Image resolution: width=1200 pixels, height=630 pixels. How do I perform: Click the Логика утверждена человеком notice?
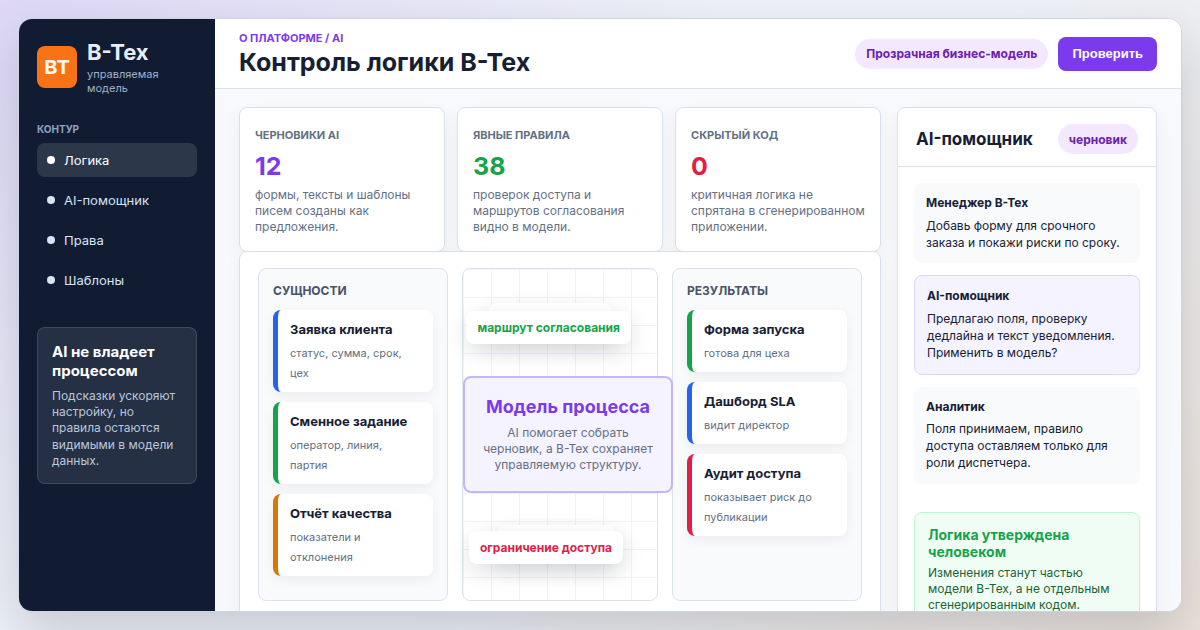(1027, 562)
